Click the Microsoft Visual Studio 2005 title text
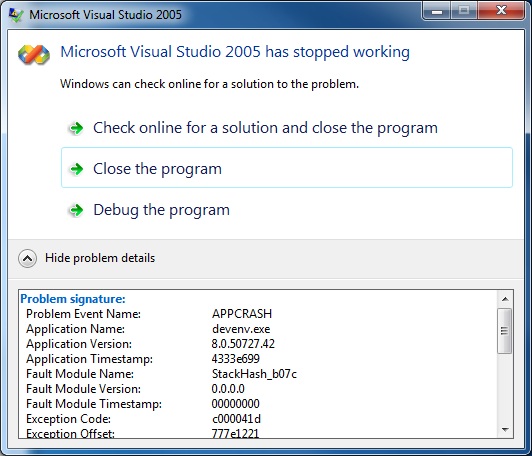 click(x=106, y=15)
